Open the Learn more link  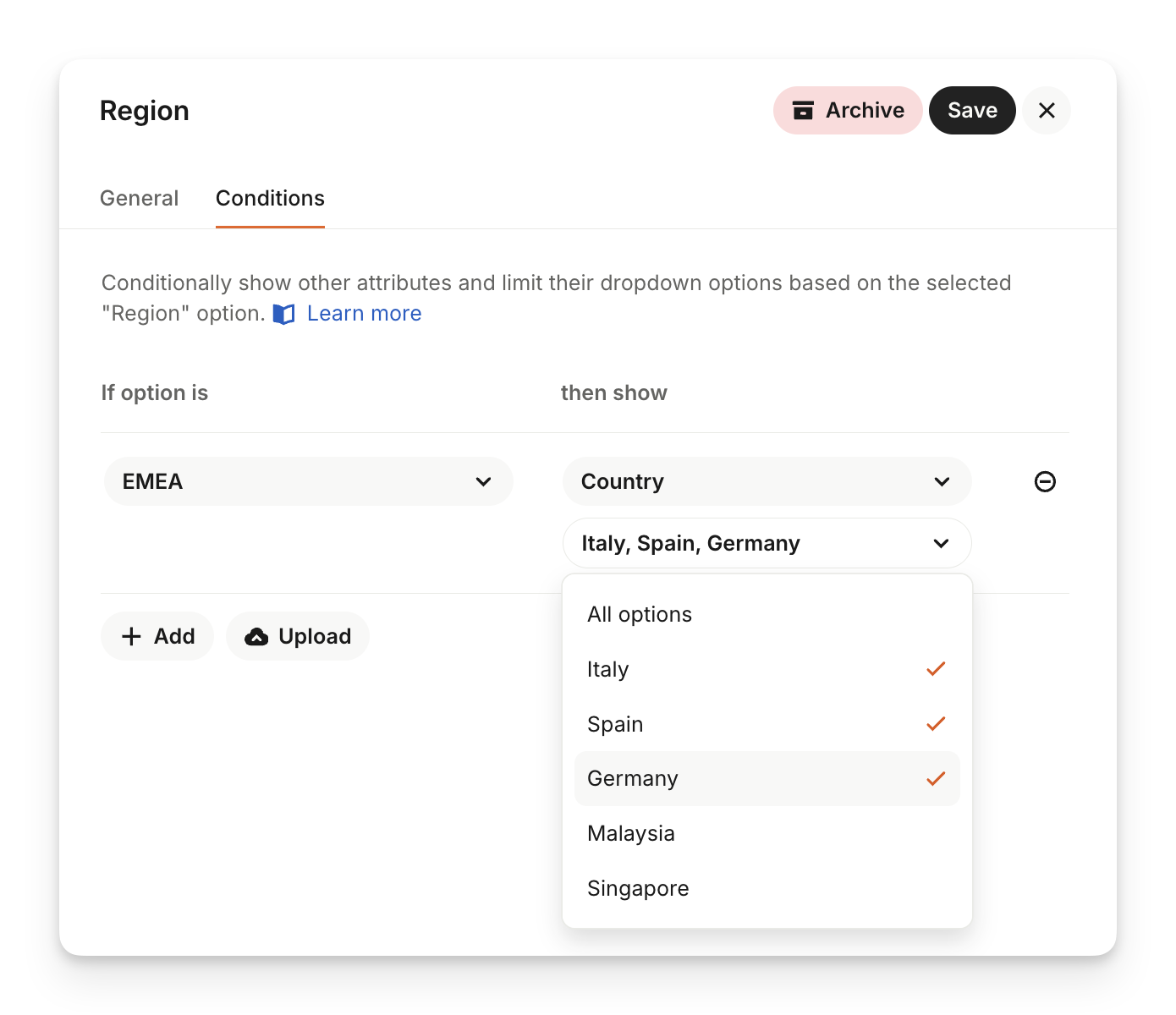click(364, 314)
